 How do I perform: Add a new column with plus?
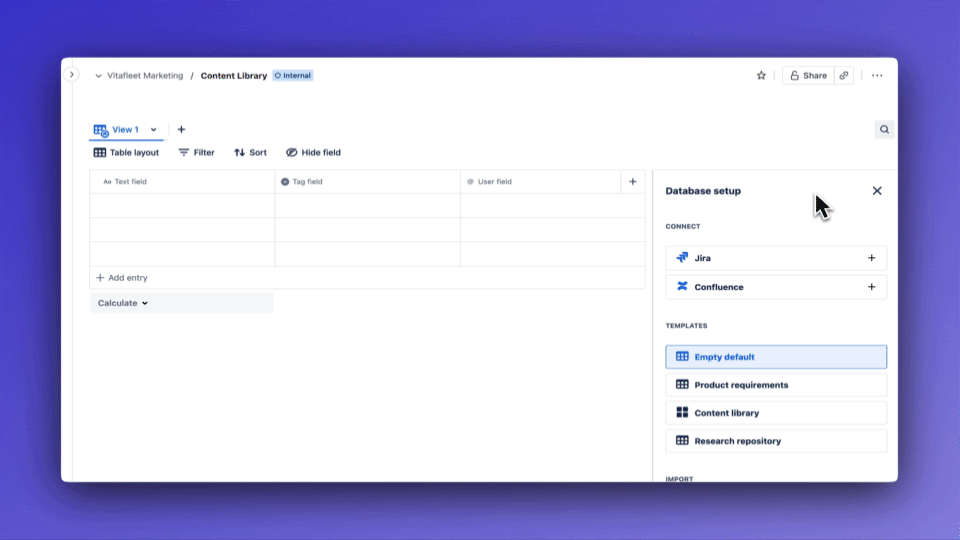point(632,182)
